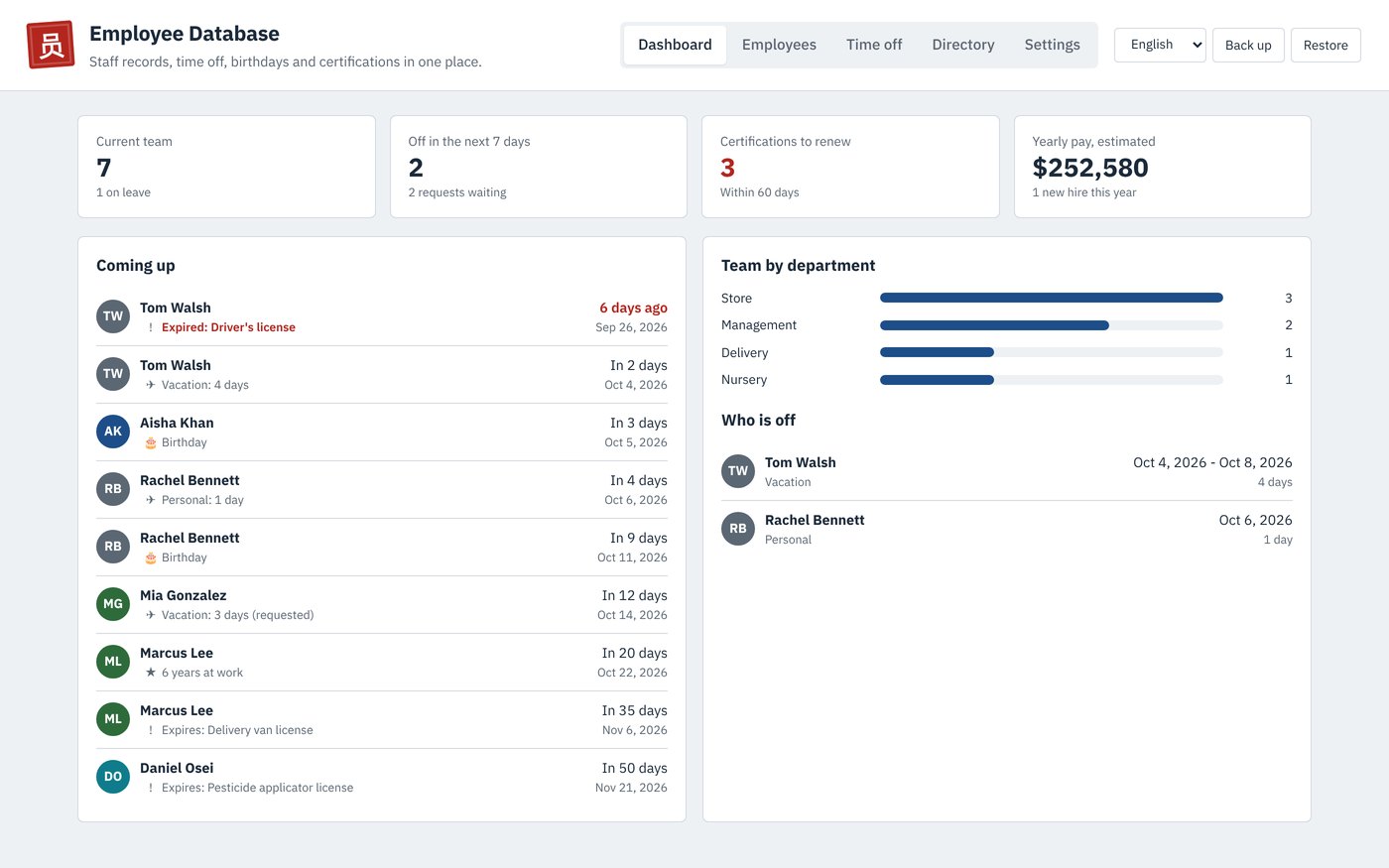
Task: Open the Employees tab
Action: (x=779, y=45)
